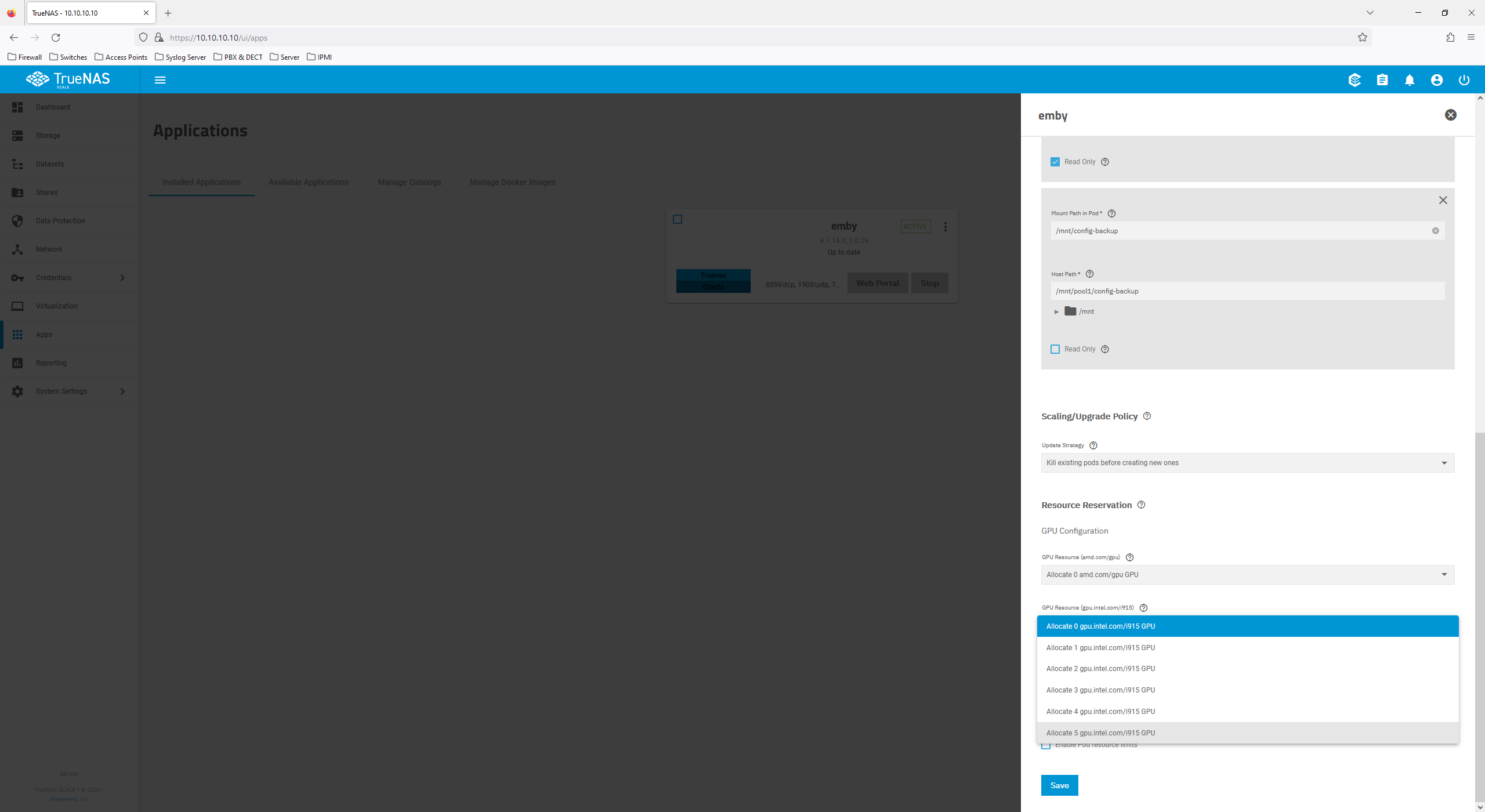Open the user Account settings icon
Image resolution: width=1485 pixels, height=812 pixels.
coord(1437,80)
